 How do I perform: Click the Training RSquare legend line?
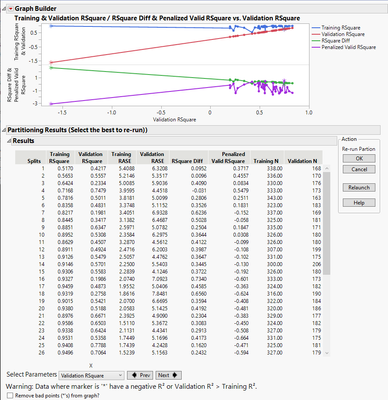(x=316, y=28)
